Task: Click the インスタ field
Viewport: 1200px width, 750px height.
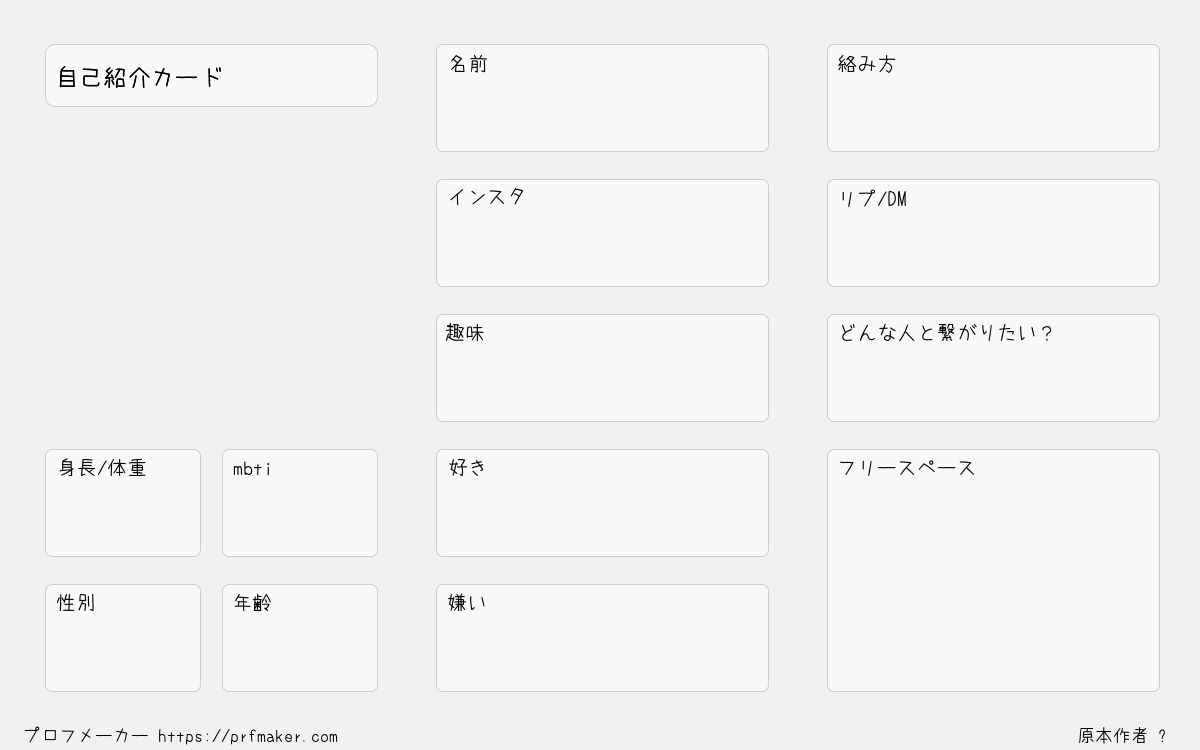Action: [x=602, y=233]
